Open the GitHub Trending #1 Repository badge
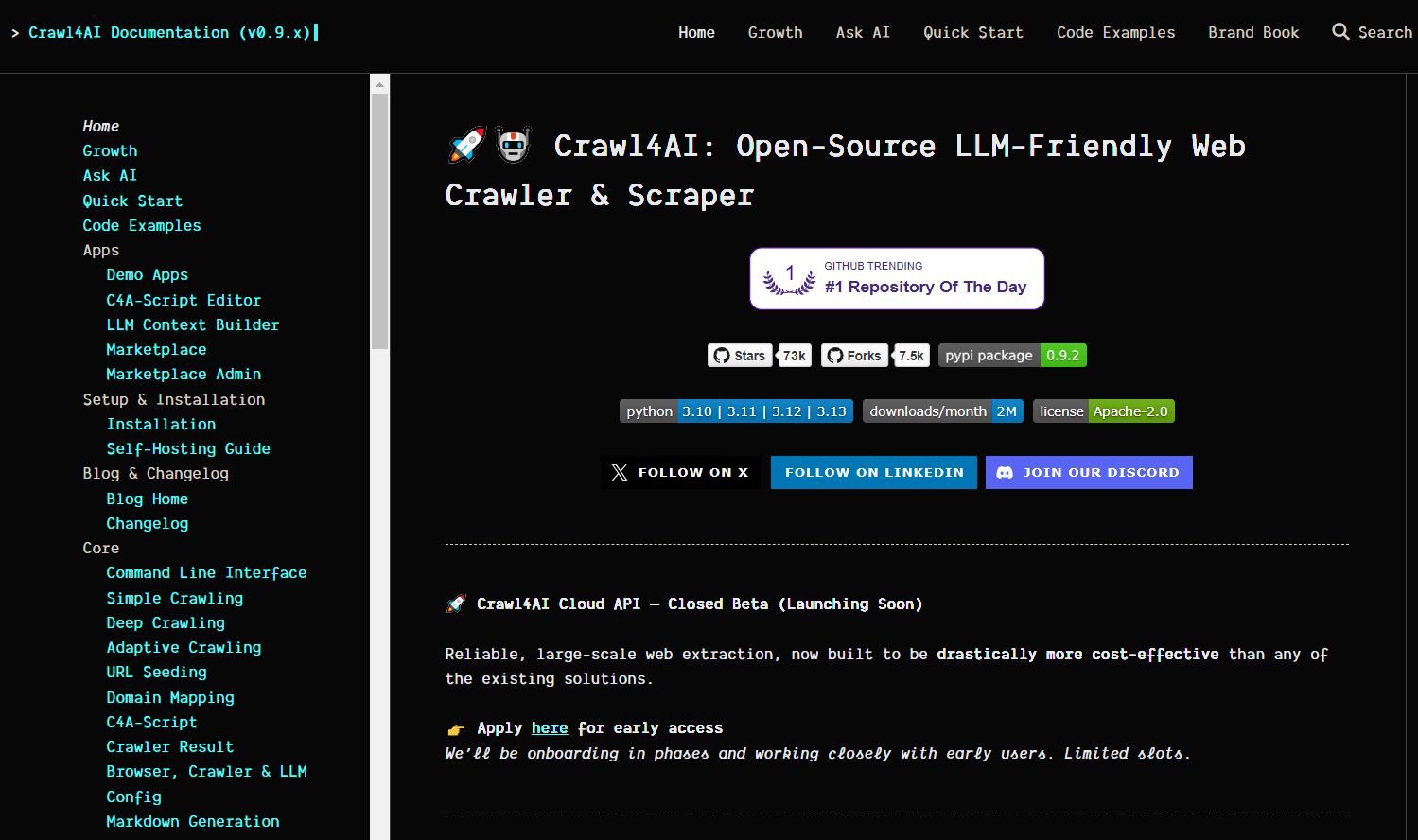This screenshot has height=840, width=1418. [897, 279]
